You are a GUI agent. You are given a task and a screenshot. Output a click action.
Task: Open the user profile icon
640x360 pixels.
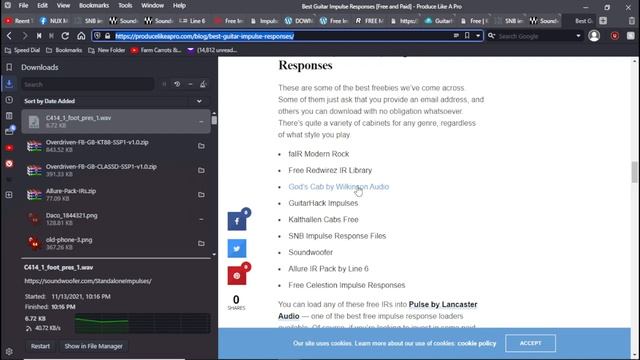[x=594, y=36]
